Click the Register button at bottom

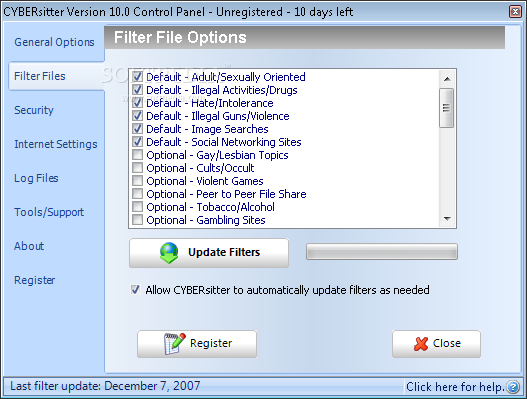click(197, 344)
